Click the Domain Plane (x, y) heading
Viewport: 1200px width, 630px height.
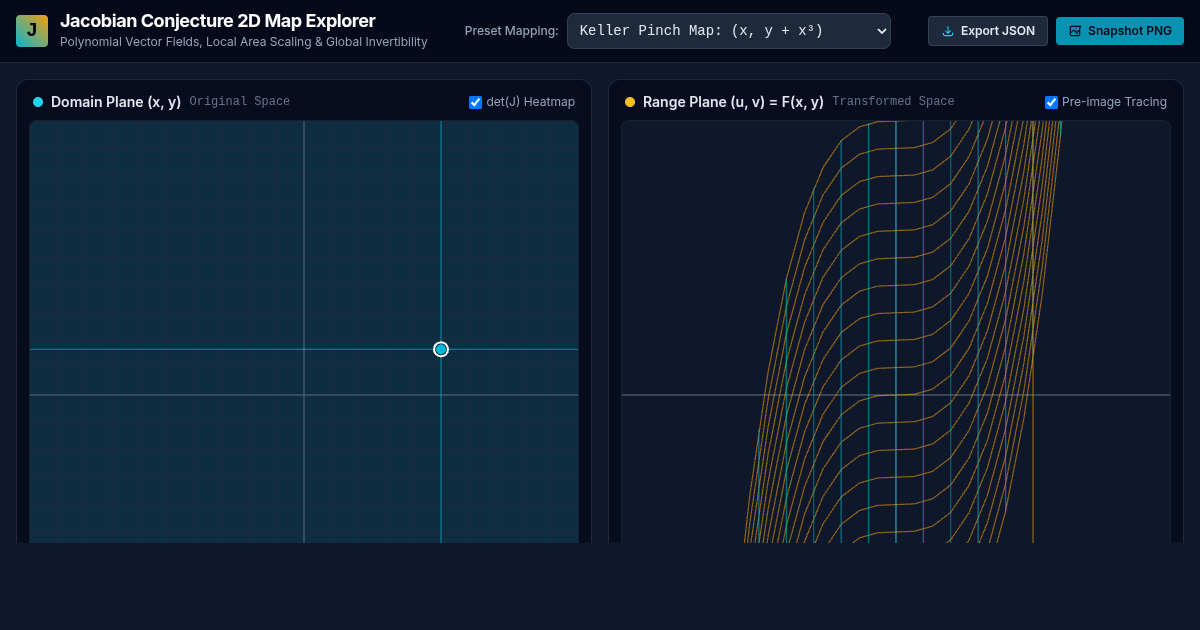(116, 102)
